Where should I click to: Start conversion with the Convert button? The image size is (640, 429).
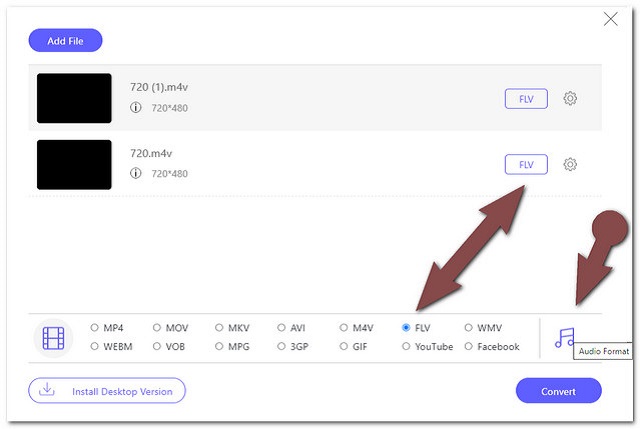[558, 391]
